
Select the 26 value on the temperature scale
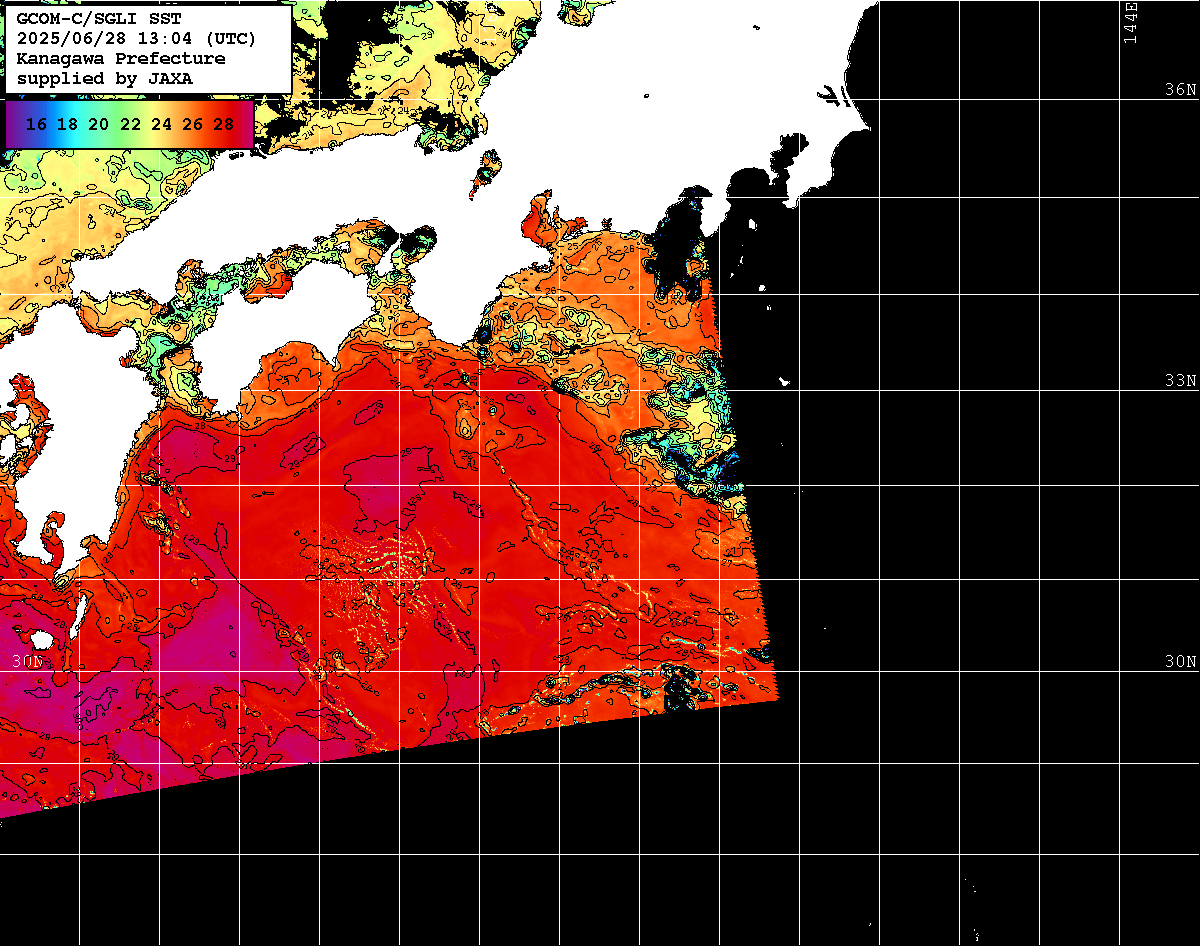coord(193,124)
